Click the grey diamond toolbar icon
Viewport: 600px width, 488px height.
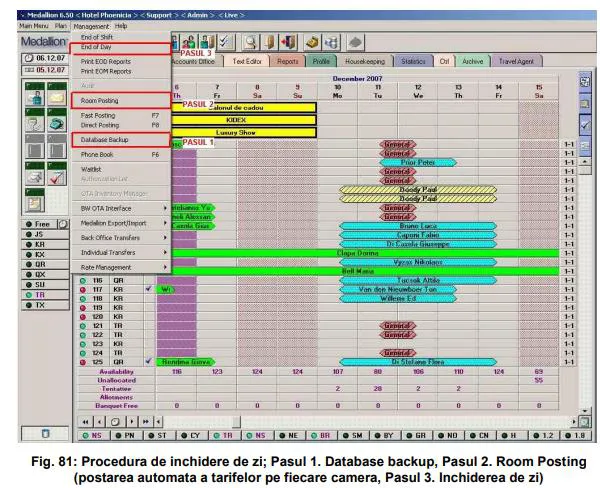tap(355, 42)
